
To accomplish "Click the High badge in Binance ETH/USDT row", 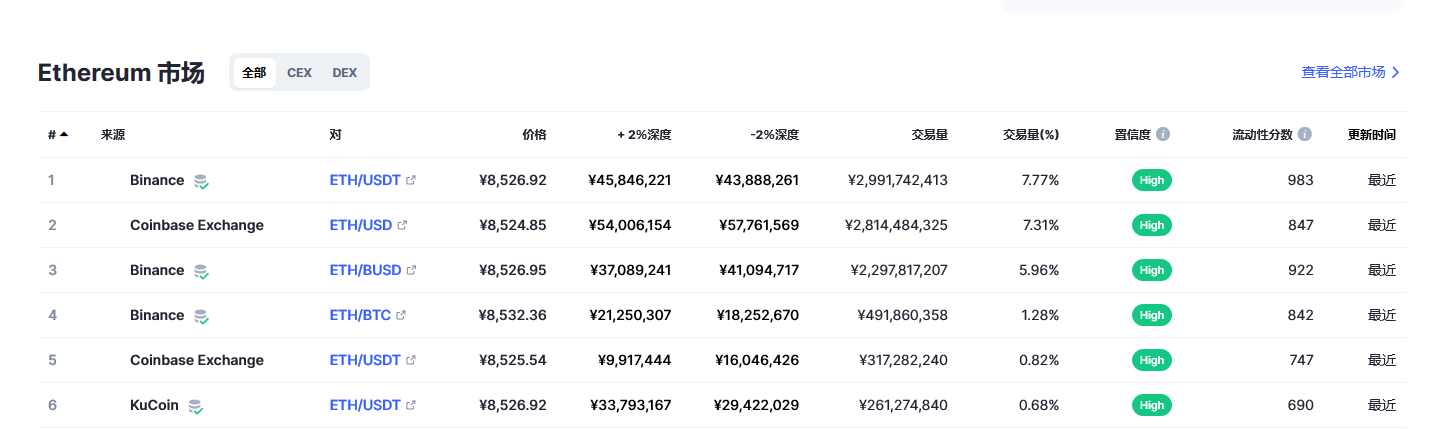I will (x=1152, y=180).
